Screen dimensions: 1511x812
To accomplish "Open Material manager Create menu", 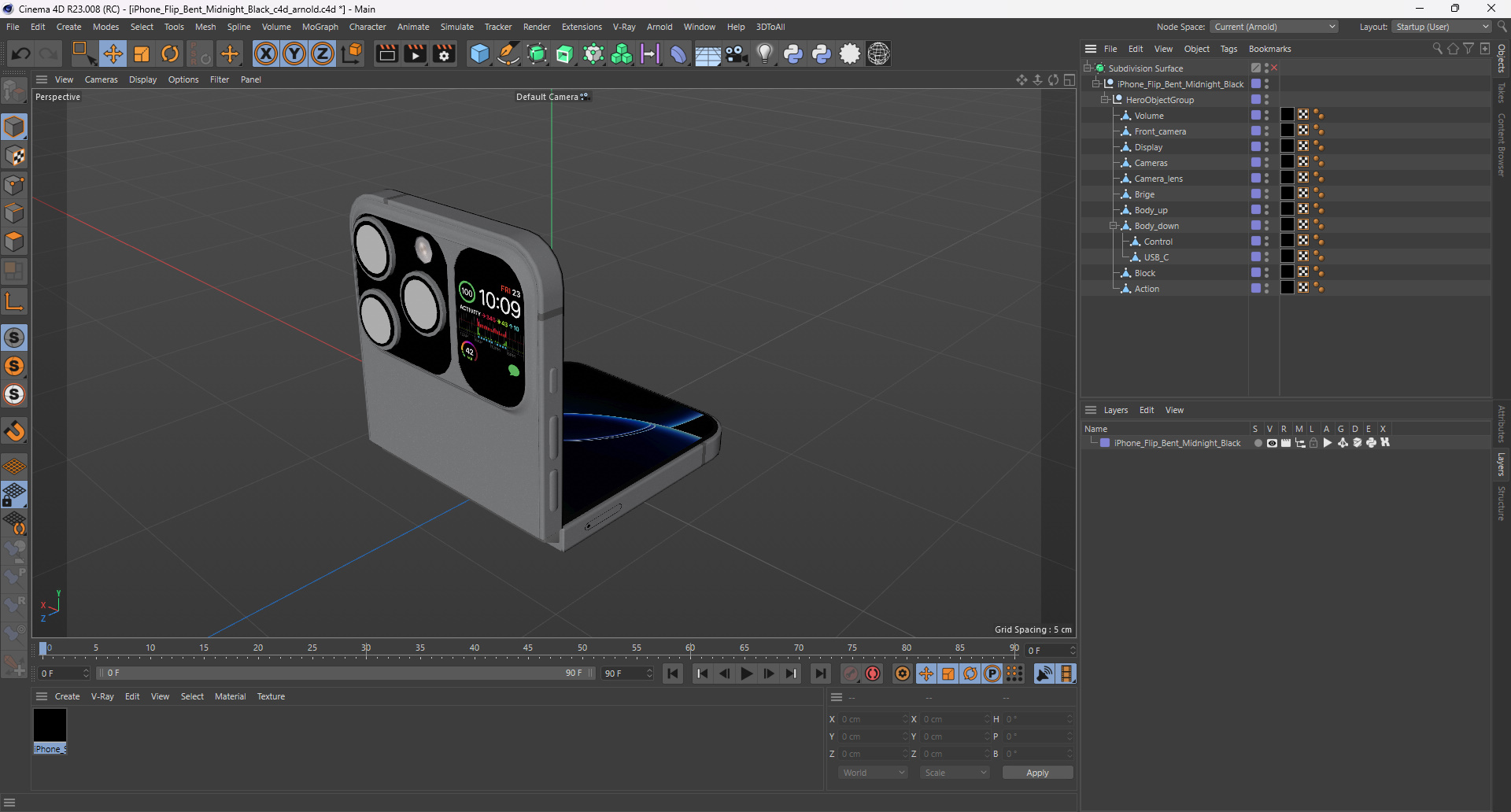I will pos(67,696).
